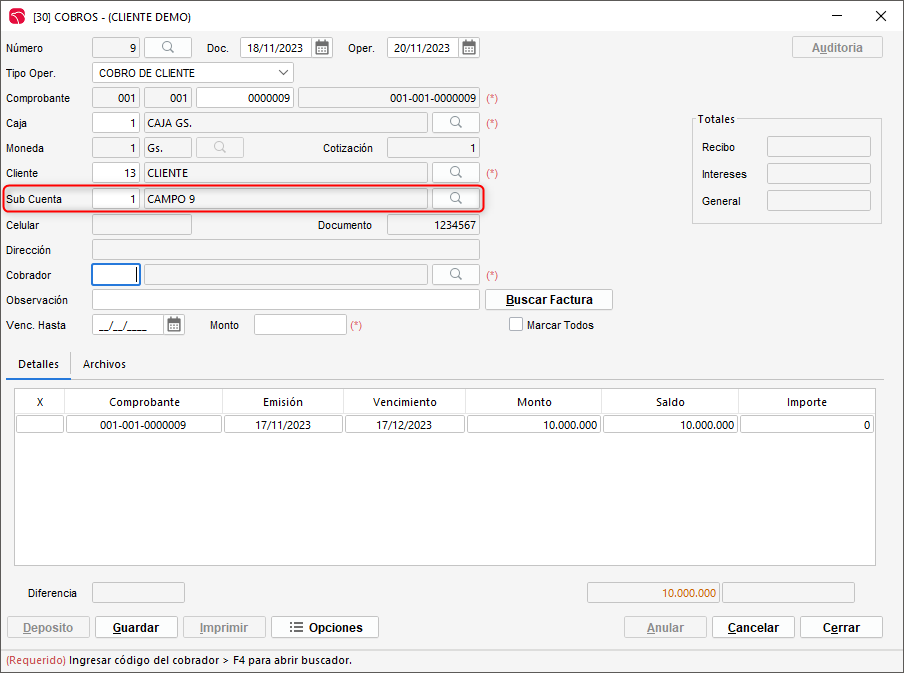This screenshot has width=904, height=673.
Task: Open the Doc. date calendar picker
Action: tap(322, 48)
